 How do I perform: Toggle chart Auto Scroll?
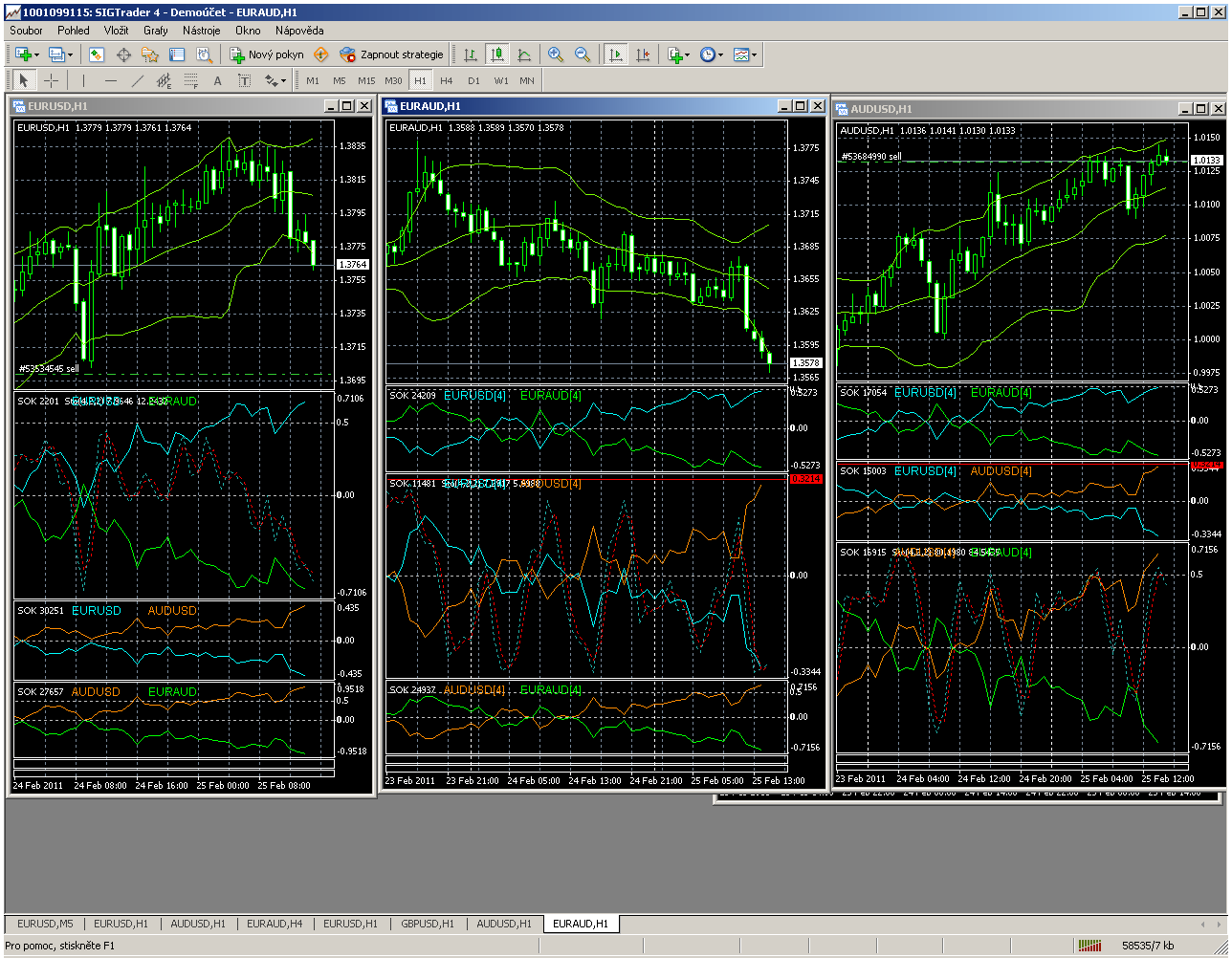(x=616, y=54)
